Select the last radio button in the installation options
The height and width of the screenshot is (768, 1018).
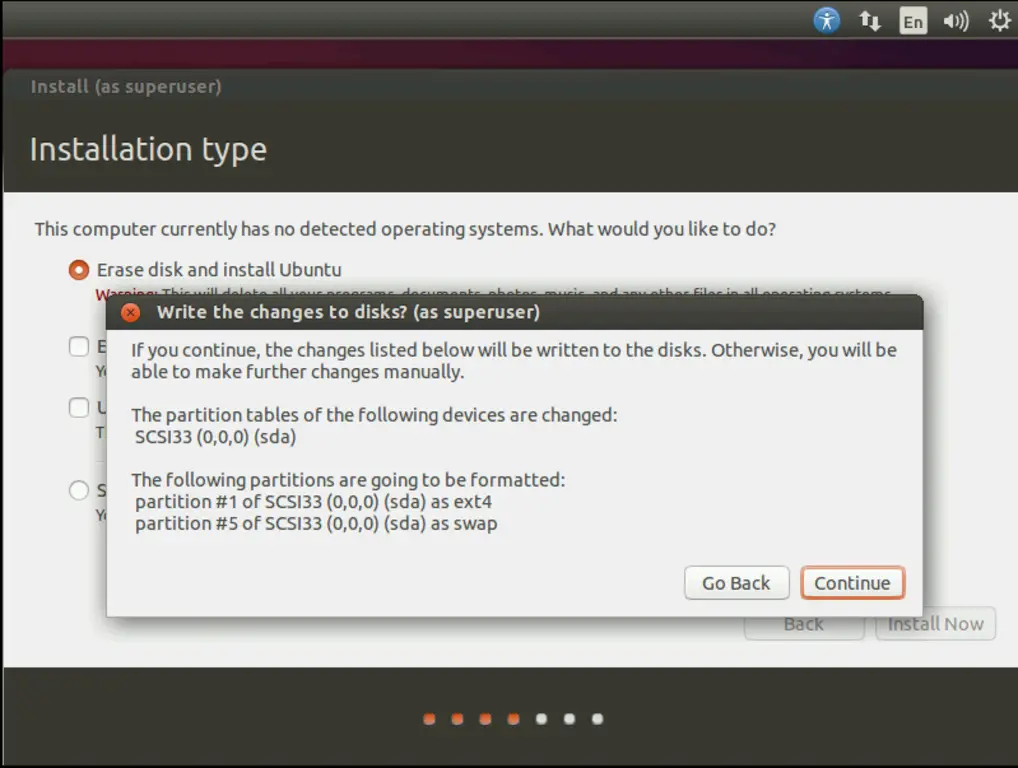tap(79, 489)
